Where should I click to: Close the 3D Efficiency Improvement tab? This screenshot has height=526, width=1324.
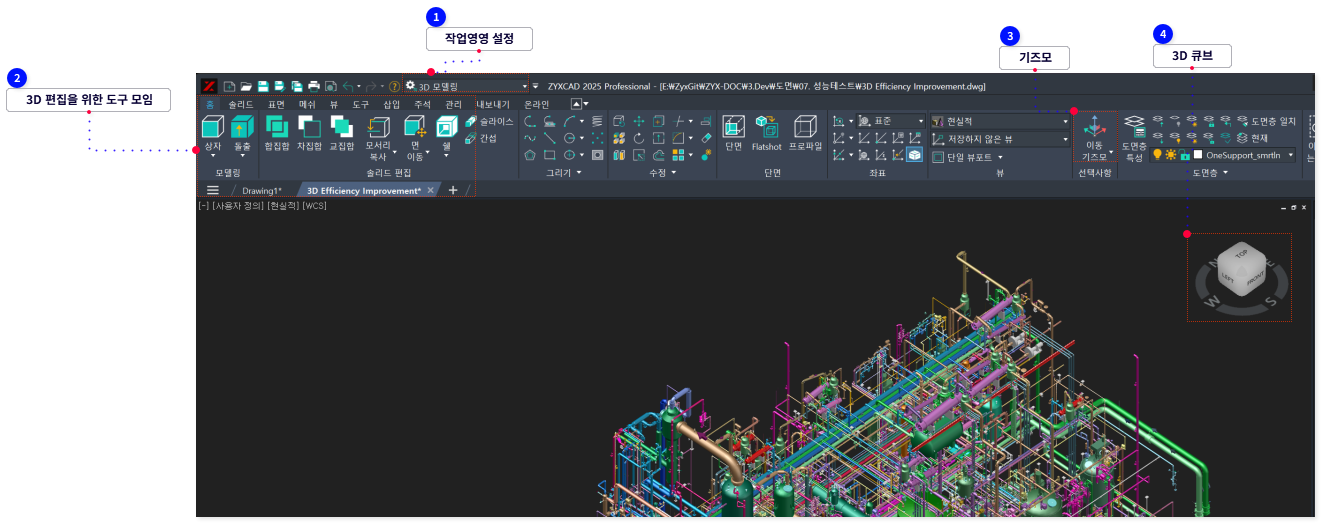[x=431, y=190]
